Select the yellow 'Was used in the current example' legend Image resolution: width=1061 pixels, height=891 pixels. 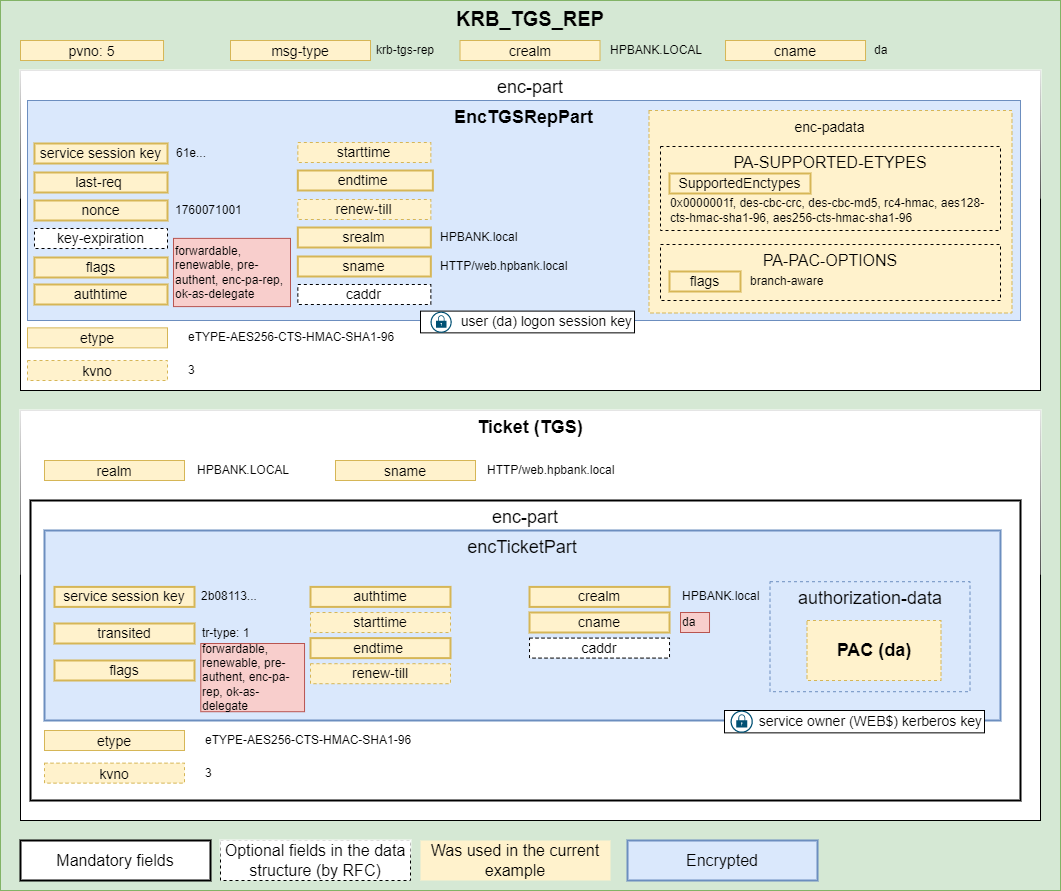click(x=515, y=860)
